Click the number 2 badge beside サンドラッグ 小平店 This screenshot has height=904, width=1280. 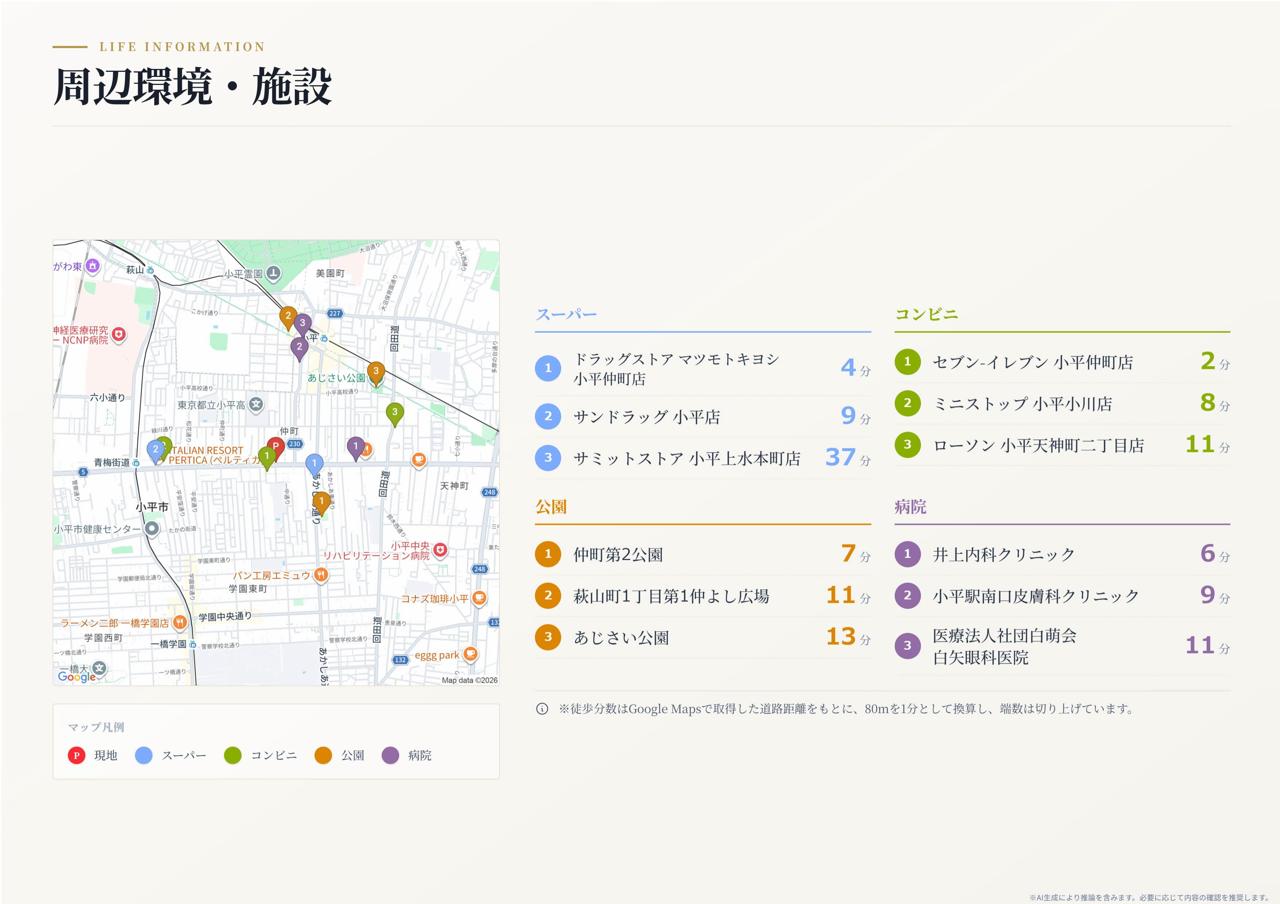[x=548, y=416]
